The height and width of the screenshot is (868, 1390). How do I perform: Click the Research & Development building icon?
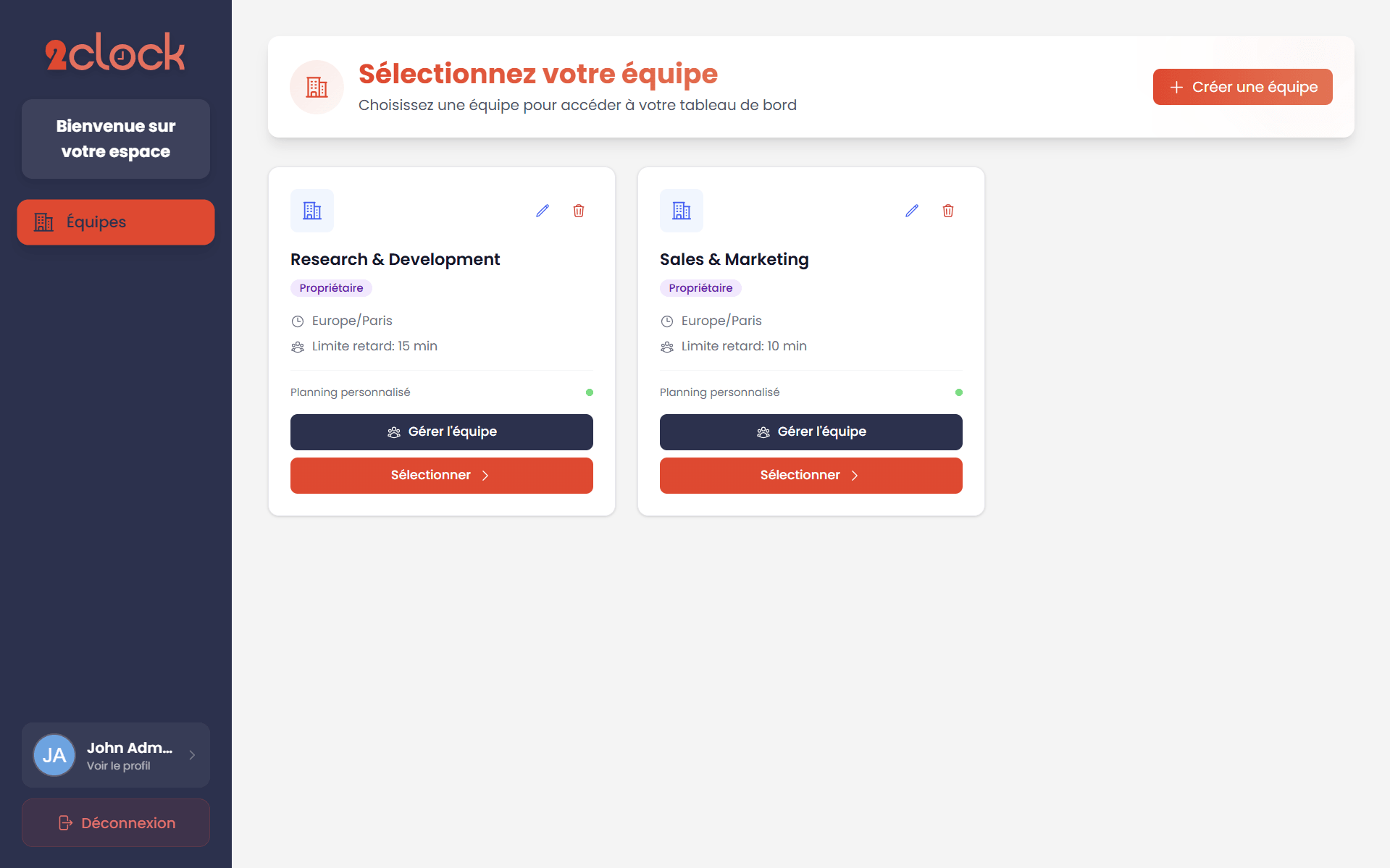[312, 211]
